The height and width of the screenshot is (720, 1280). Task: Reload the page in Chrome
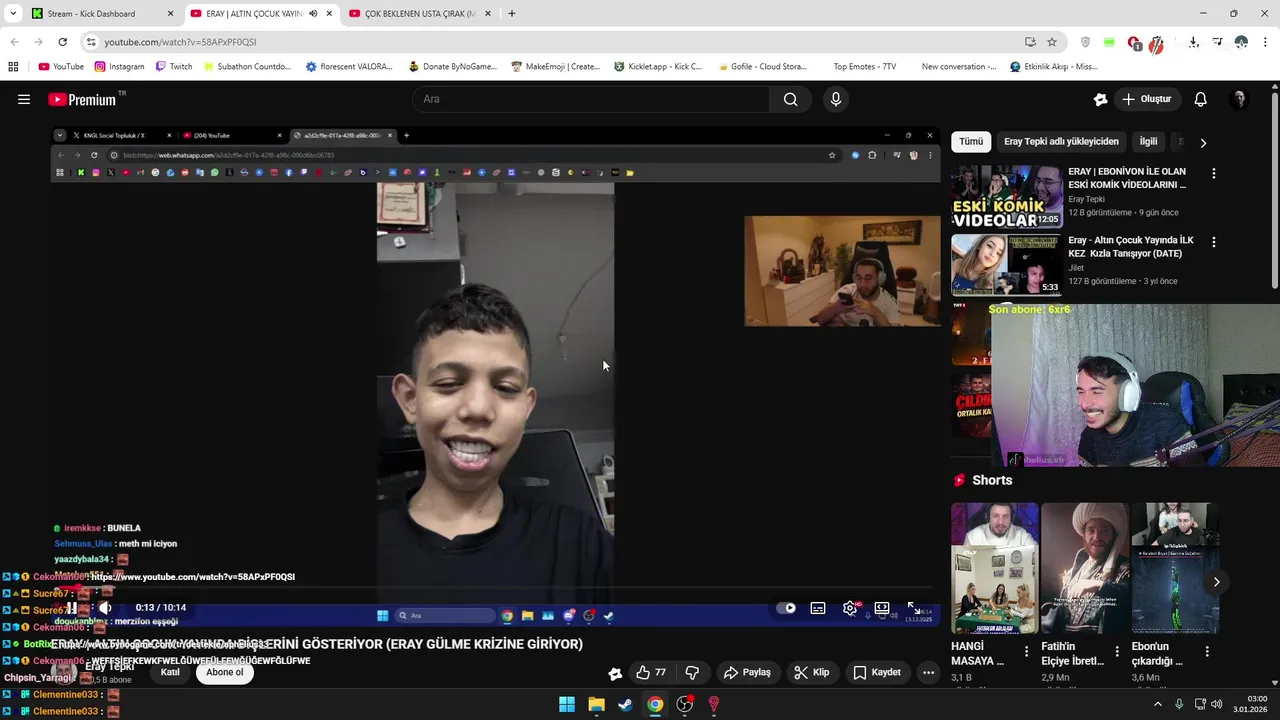63,42
